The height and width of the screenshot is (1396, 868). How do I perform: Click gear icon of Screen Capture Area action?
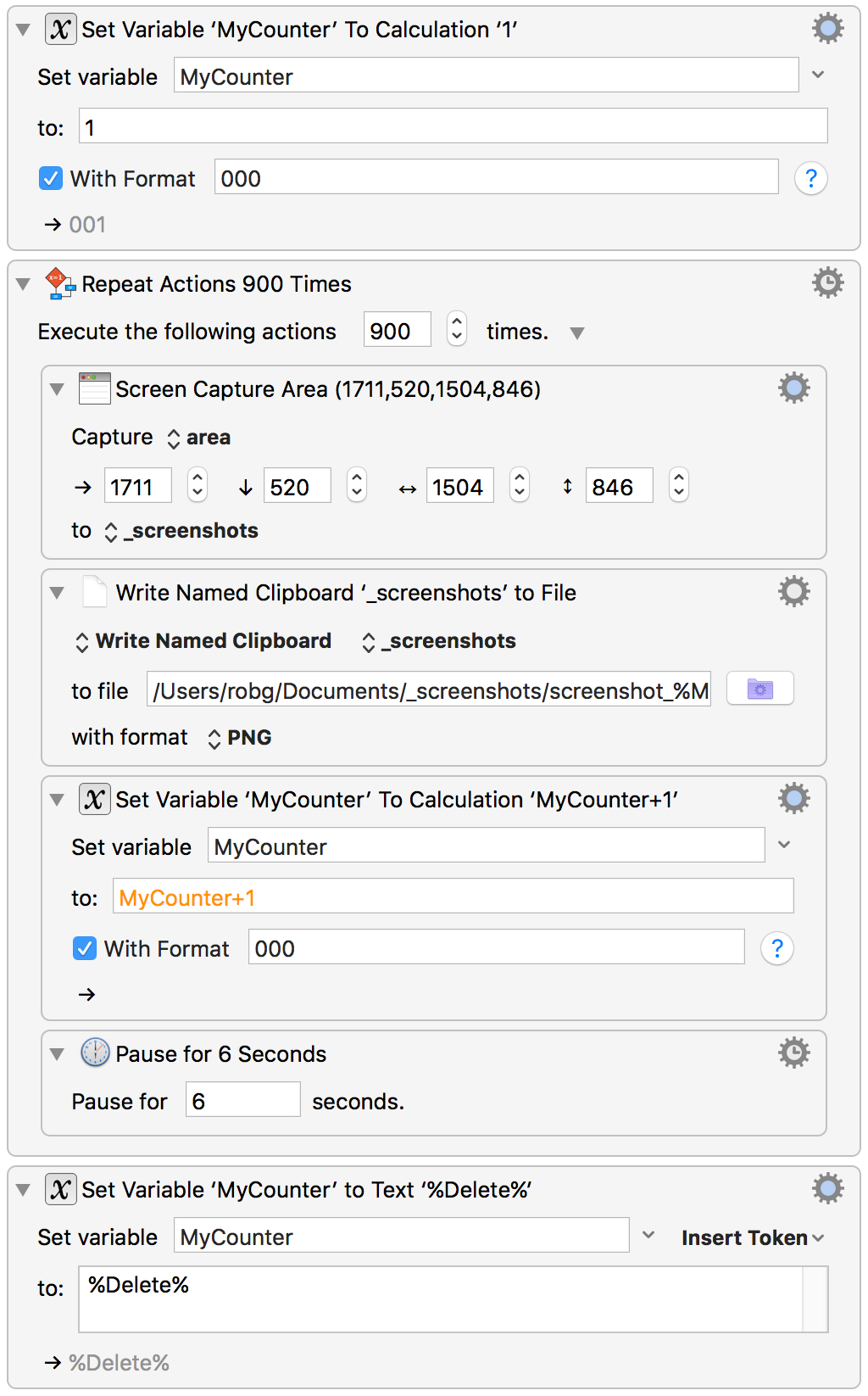tap(793, 388)
